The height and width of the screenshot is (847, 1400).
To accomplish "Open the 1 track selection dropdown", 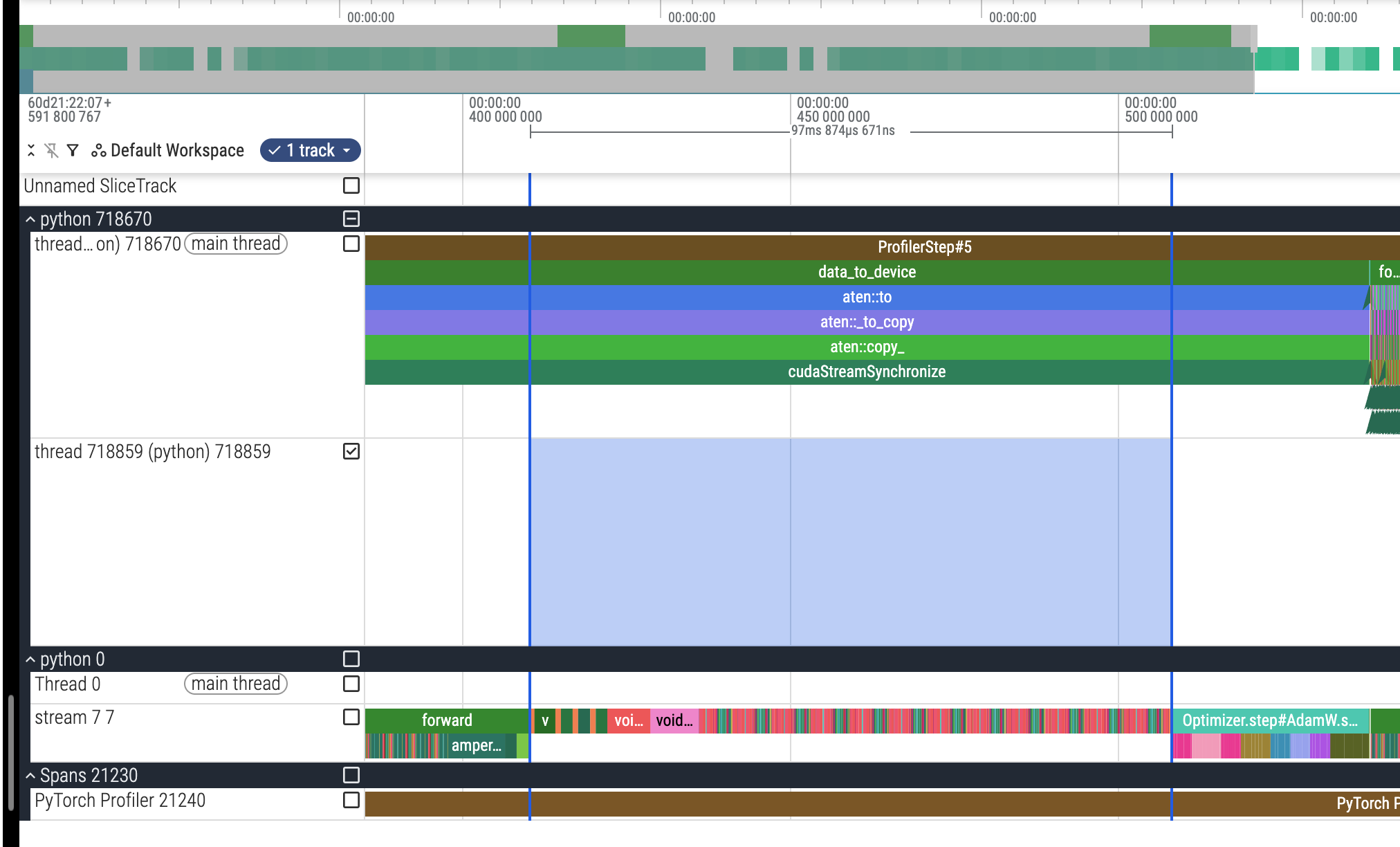I will pos(310,150).
